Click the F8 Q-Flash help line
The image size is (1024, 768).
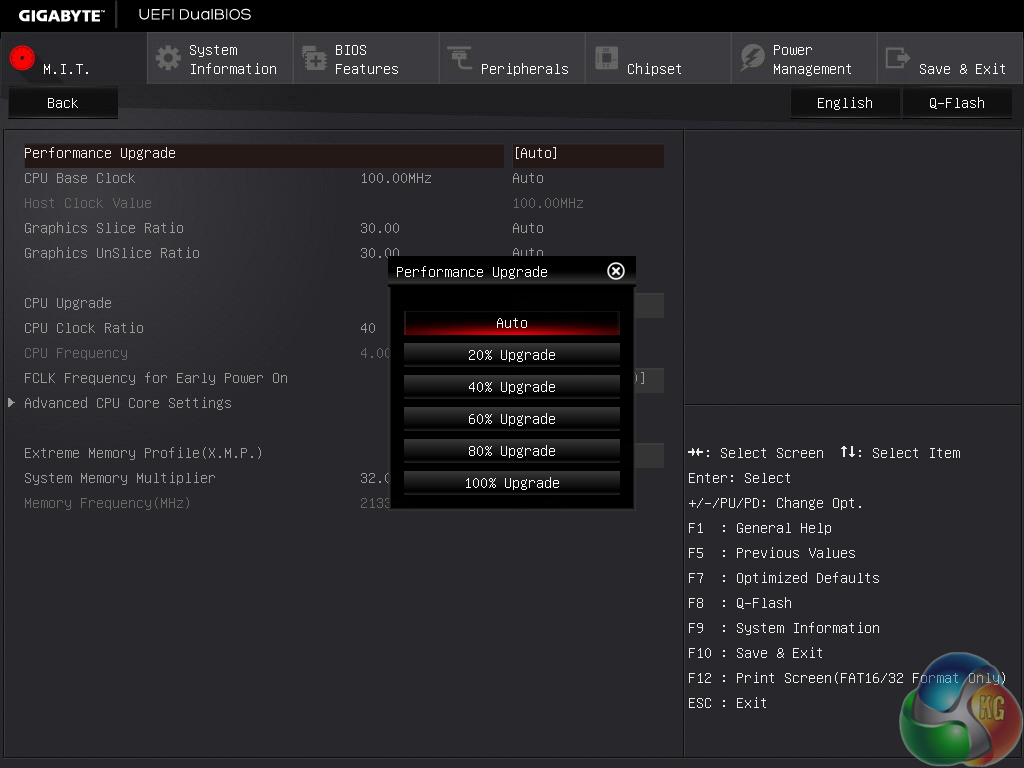(740, 603)
